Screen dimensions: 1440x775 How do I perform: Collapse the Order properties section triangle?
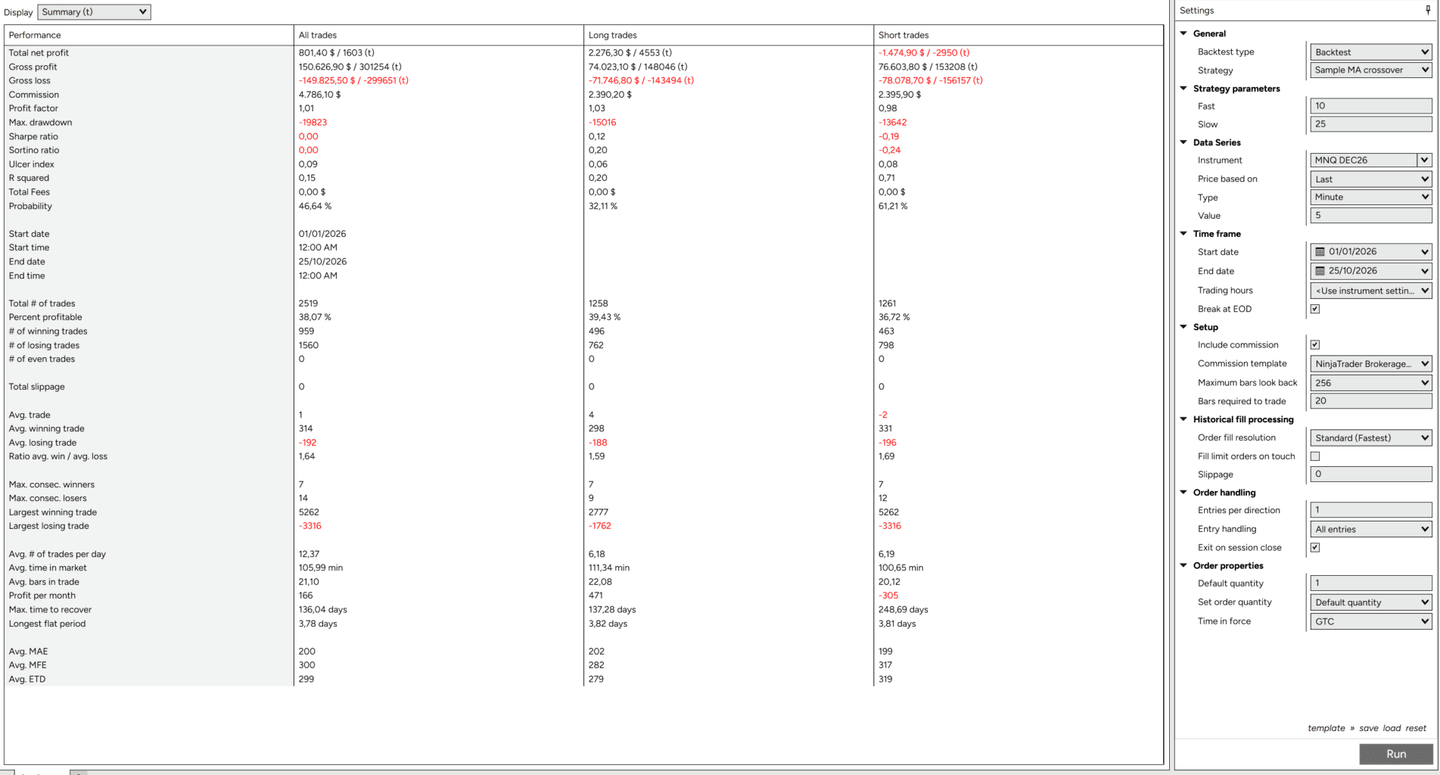coord(1184,565)
